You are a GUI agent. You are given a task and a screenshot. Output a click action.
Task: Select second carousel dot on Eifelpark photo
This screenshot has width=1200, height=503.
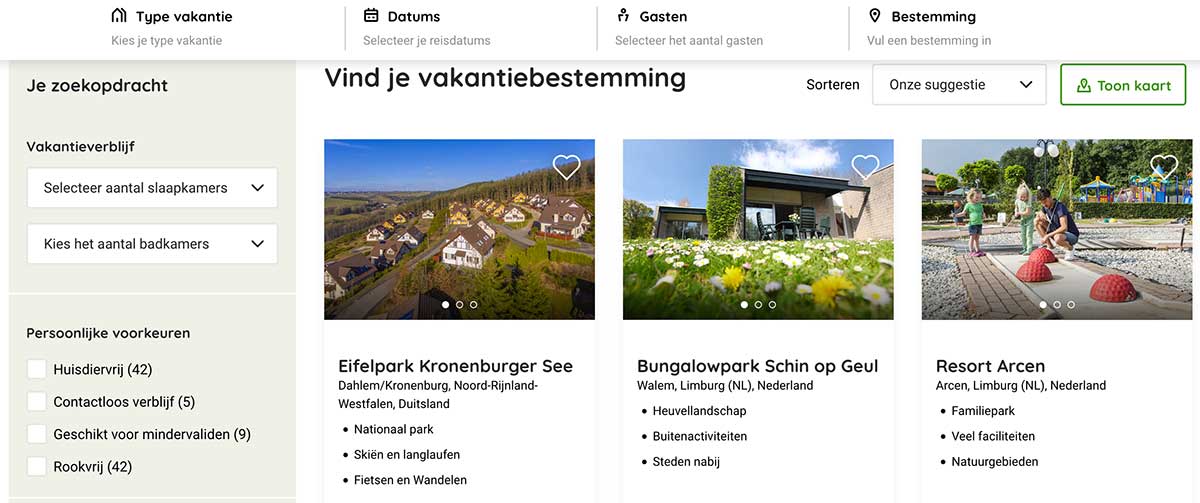tap(459, 304)
